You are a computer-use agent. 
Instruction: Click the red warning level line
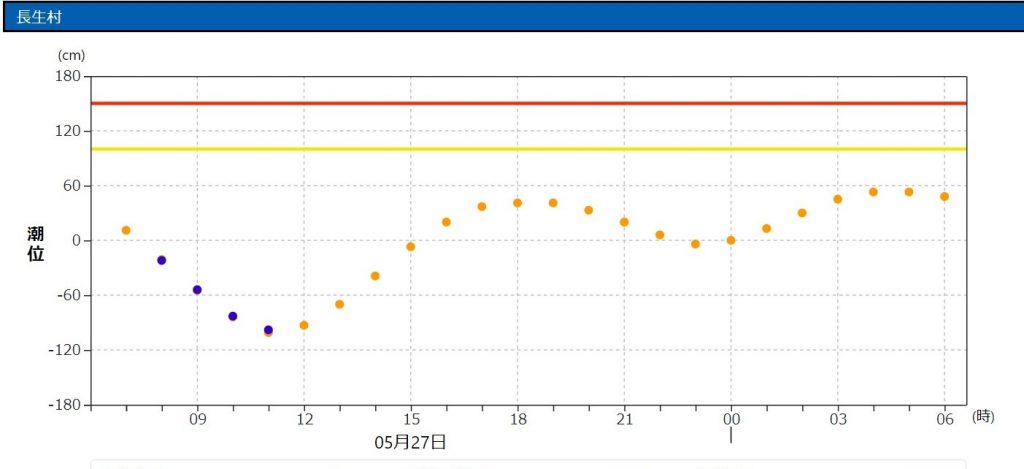coord(528,103)
